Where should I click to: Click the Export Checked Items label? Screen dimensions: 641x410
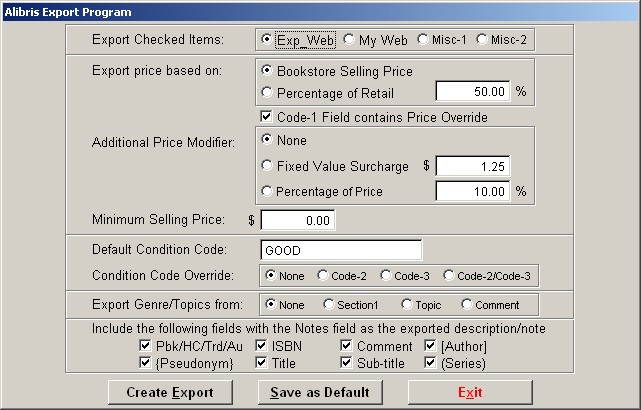point(158,39)
